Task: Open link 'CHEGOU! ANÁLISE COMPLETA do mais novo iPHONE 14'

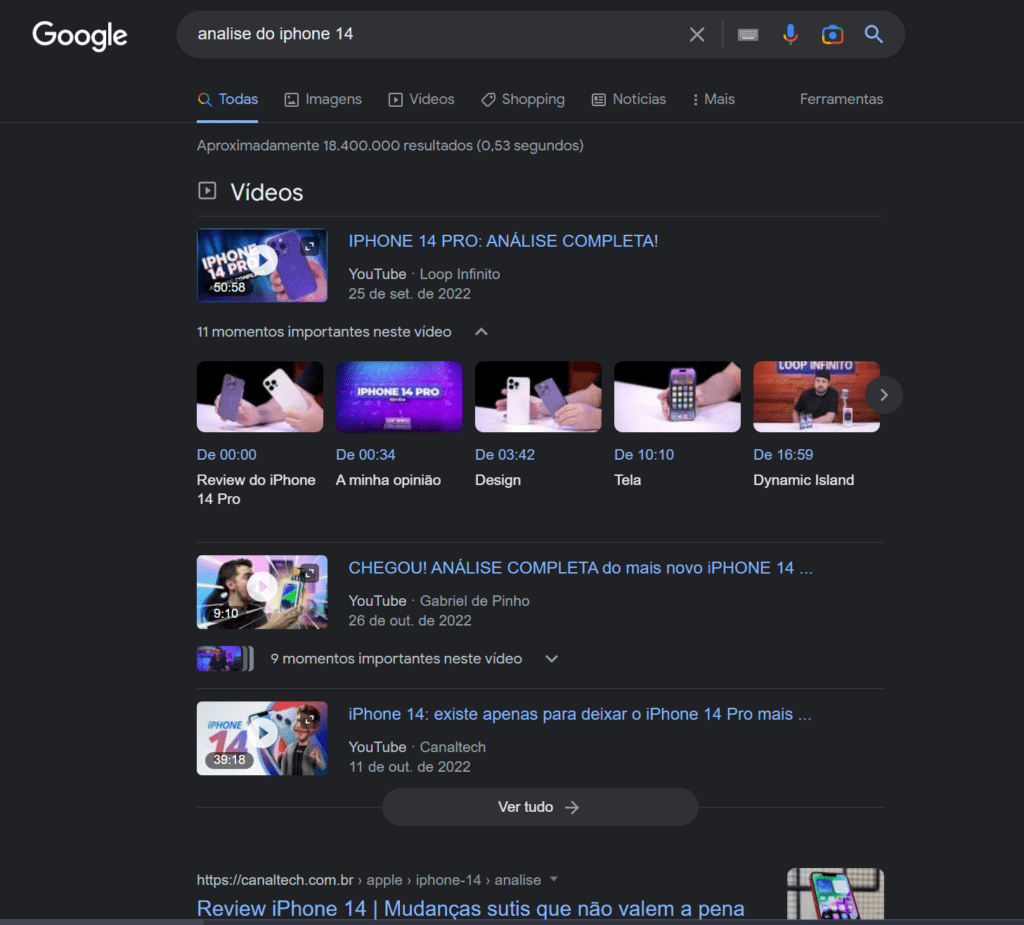Action: pyautogui.click(x=581, y=568)
